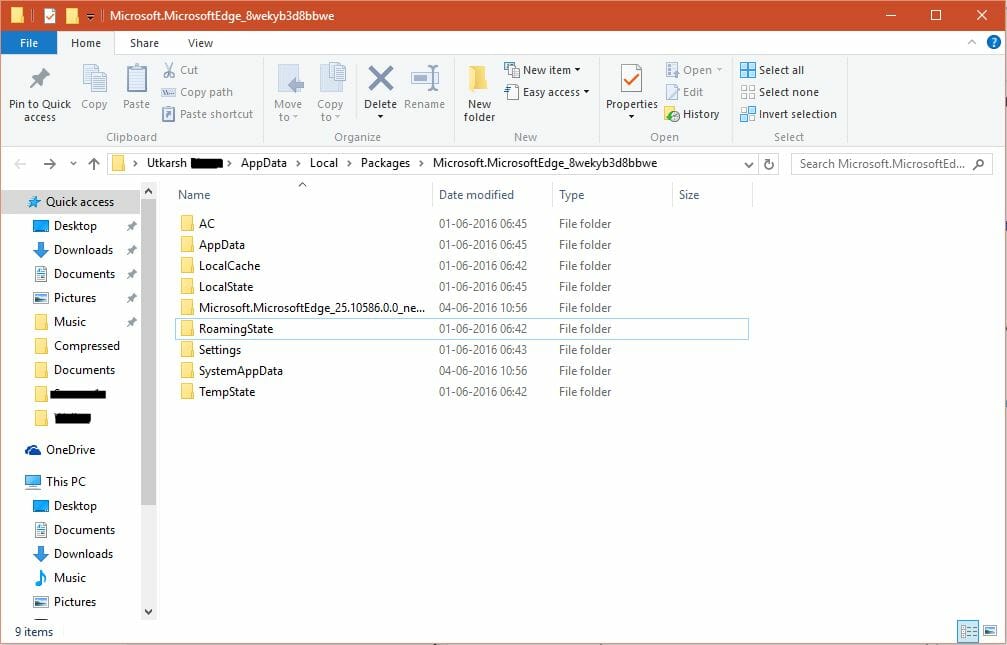
Task: Invert the current selection
Action: coord(789,114)
